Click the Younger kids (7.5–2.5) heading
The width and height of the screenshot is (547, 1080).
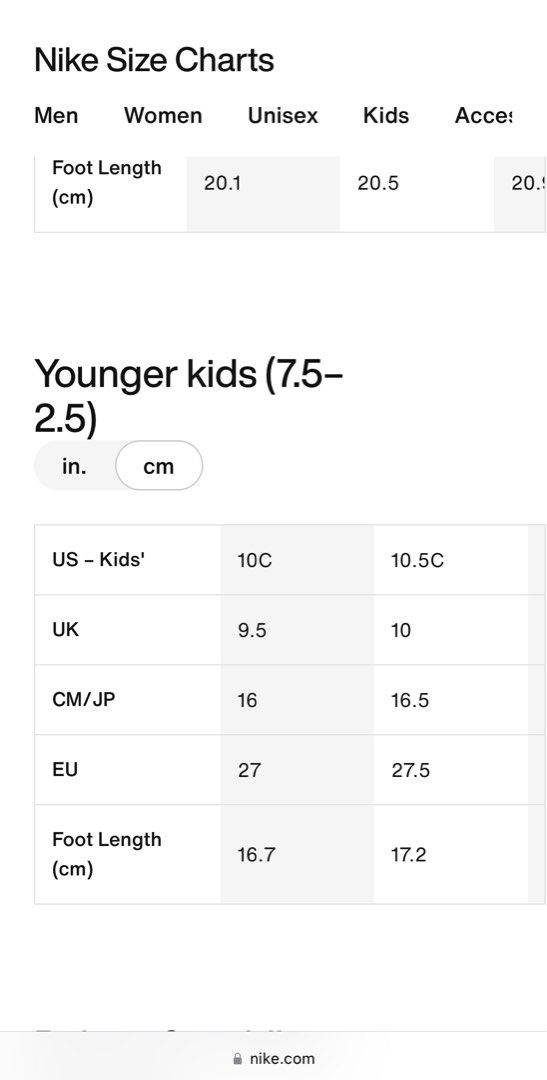(x=189, y=395)
